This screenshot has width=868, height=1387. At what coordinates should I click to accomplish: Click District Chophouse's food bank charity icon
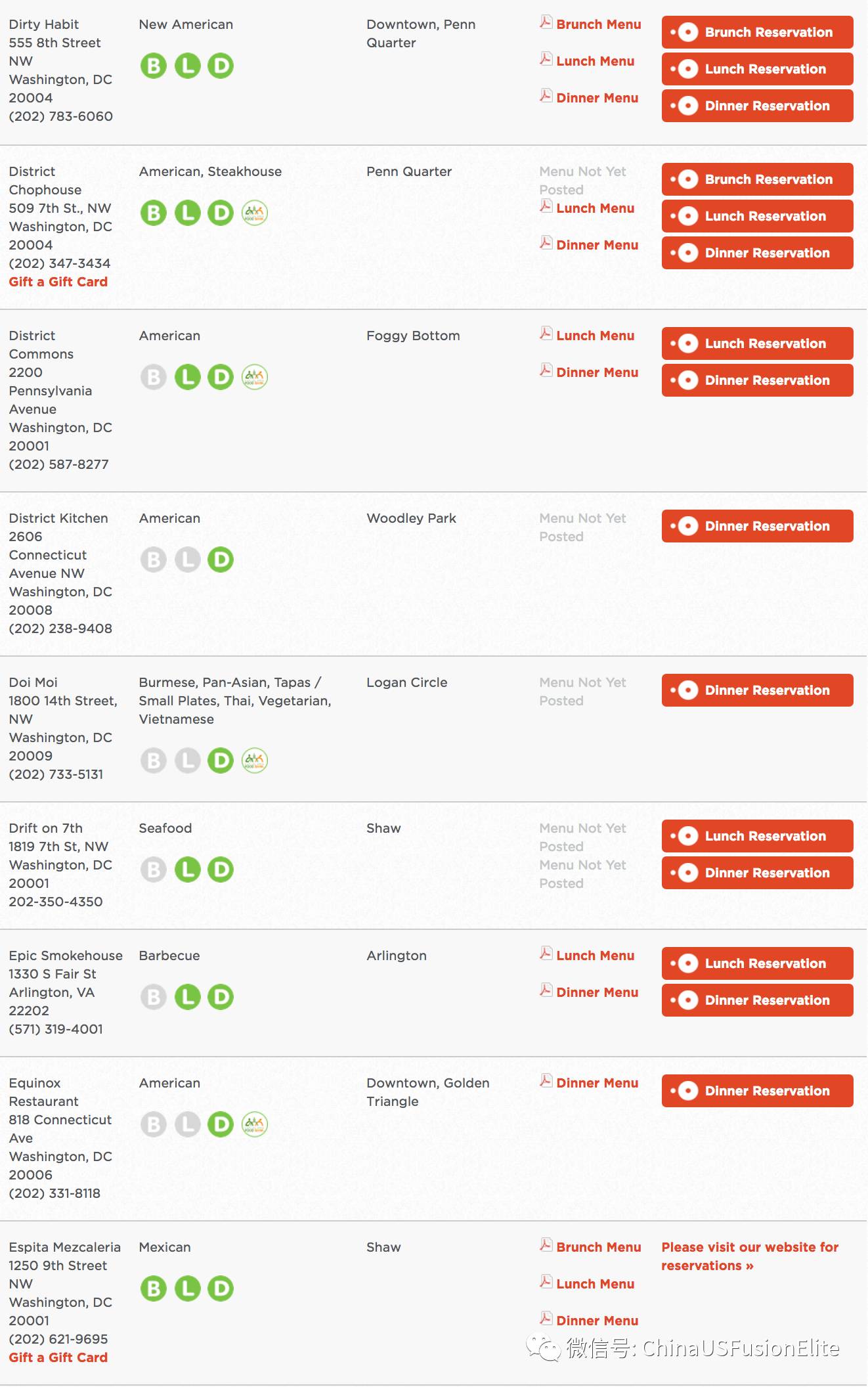tap(255, 213)
